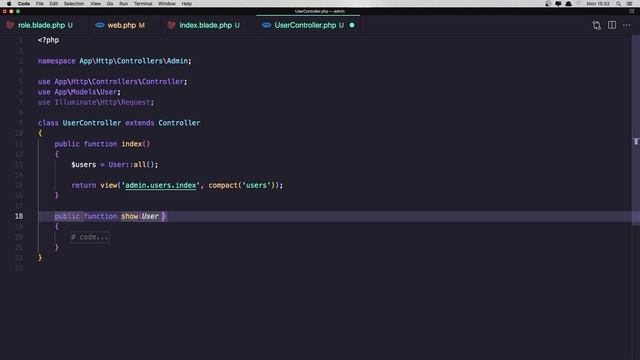Open changes compare icon in editor toolbar
Viewport: 640px width, 360px height.
pyautogui.click(x=597, y=25)
